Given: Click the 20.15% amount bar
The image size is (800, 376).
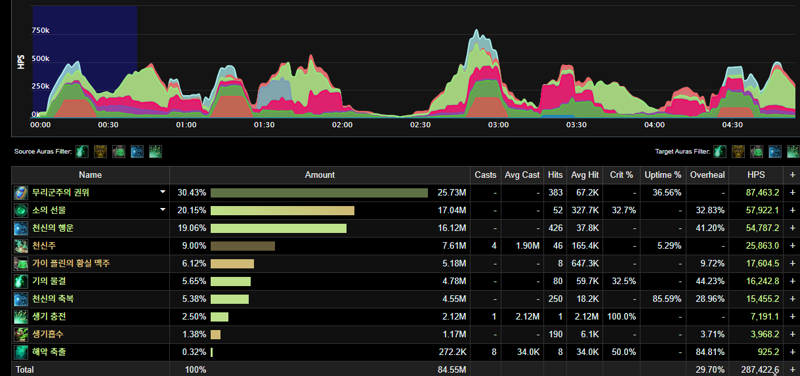Looking at the screenshot, I should point(282,210).
